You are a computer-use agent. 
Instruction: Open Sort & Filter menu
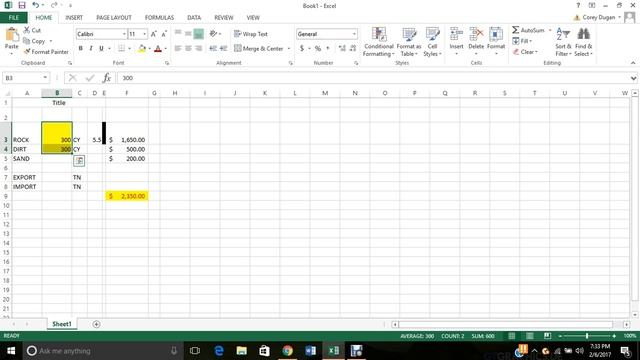point(563,42)
